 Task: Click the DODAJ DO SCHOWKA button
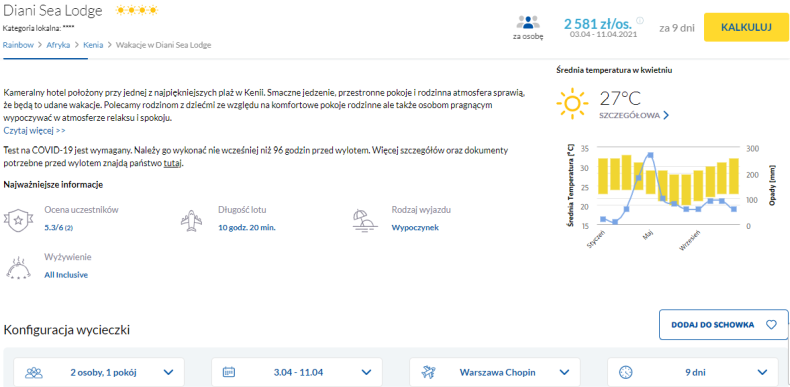(723, 325)
